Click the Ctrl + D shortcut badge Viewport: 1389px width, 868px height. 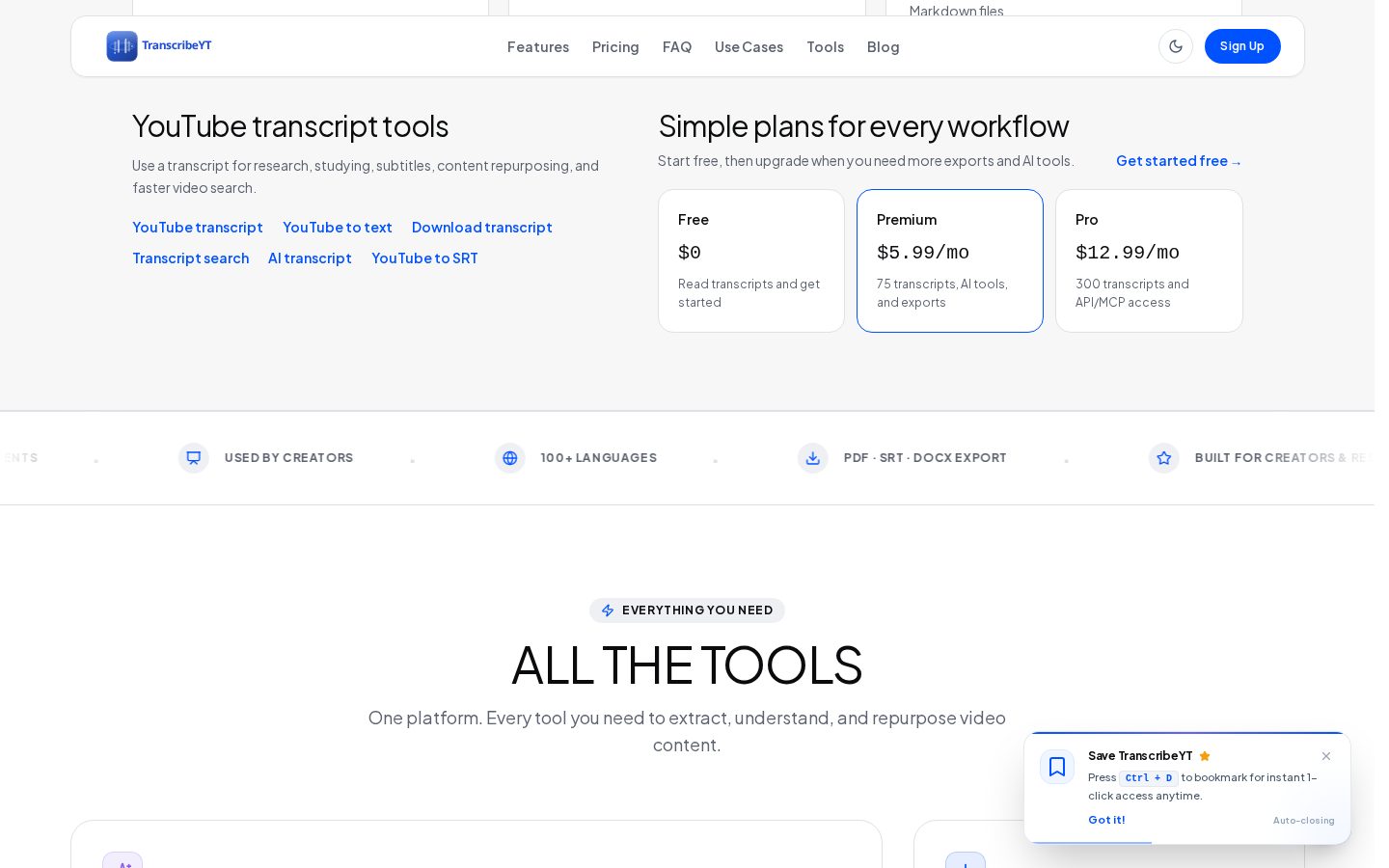click(x=1149, y=778)
